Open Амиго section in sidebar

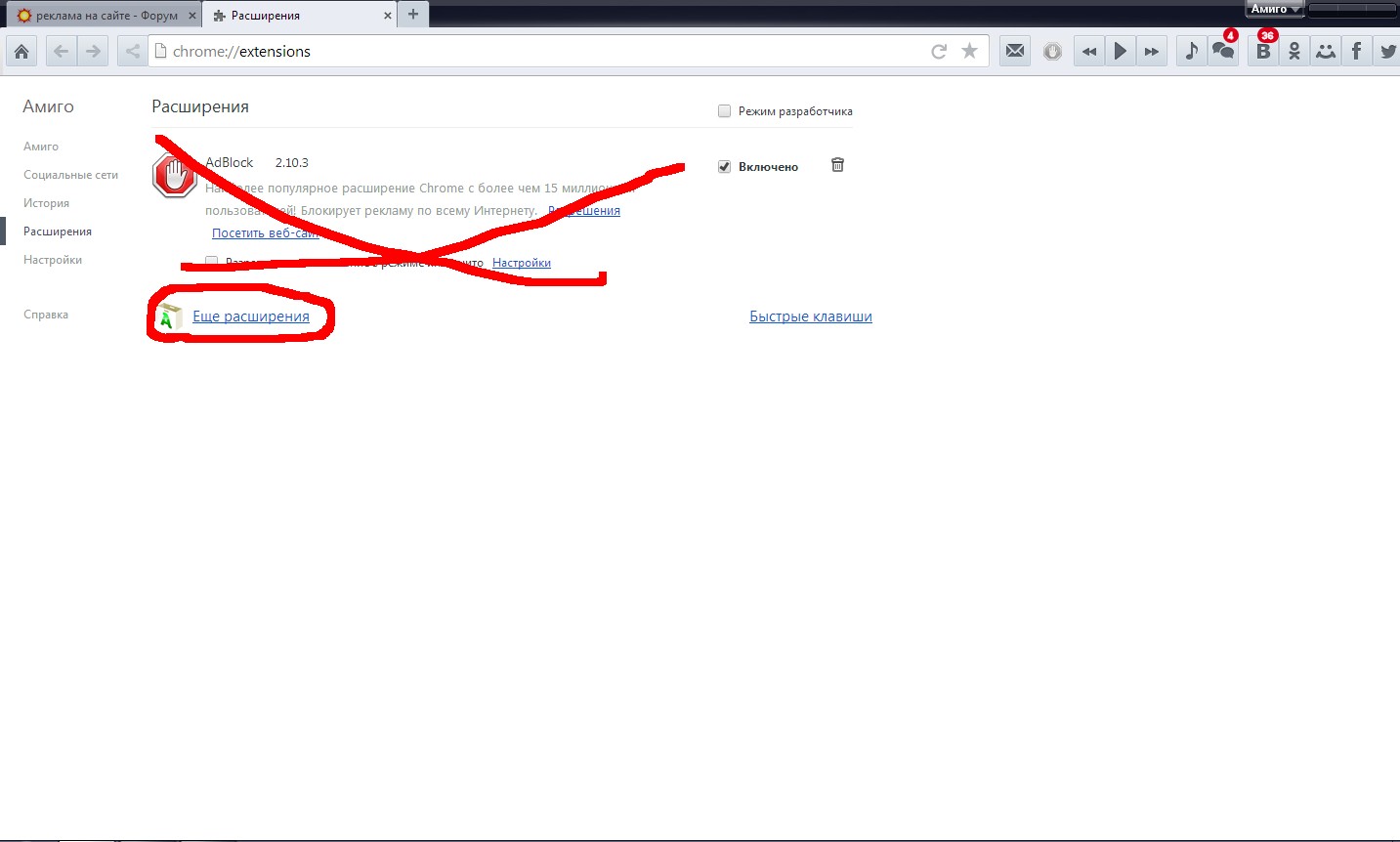tap(41, 147)
